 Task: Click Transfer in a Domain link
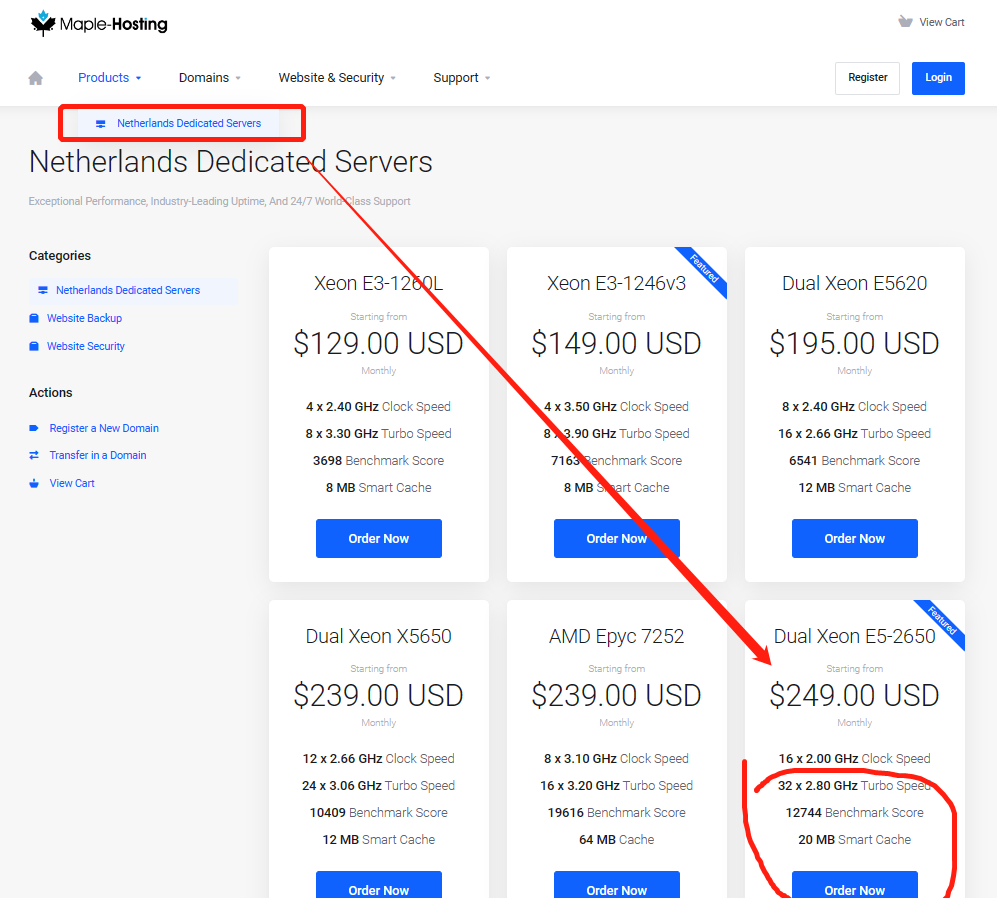coord(97,455)
